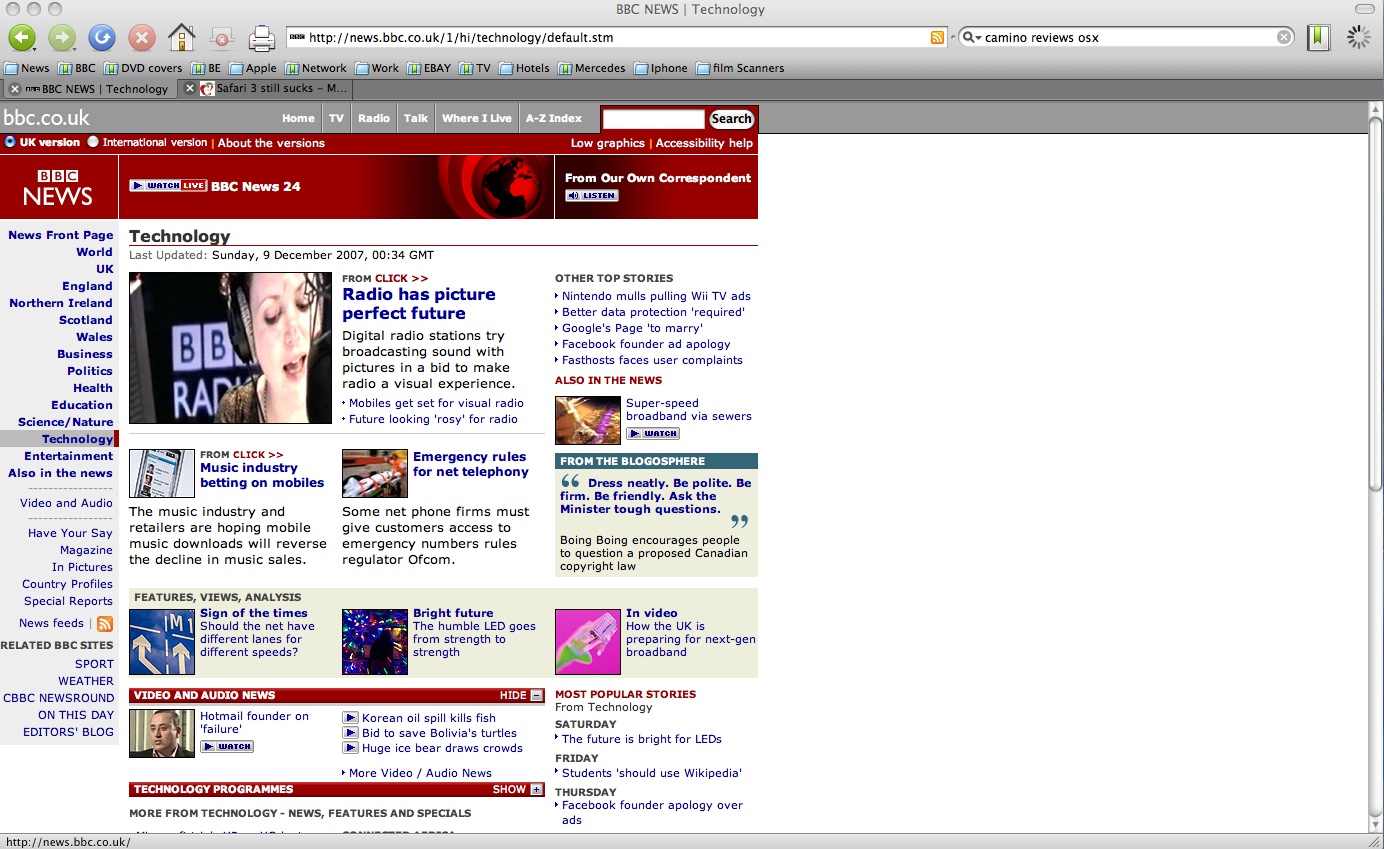Open the search engine dropdown magnifier

click(x=971, y=38)
